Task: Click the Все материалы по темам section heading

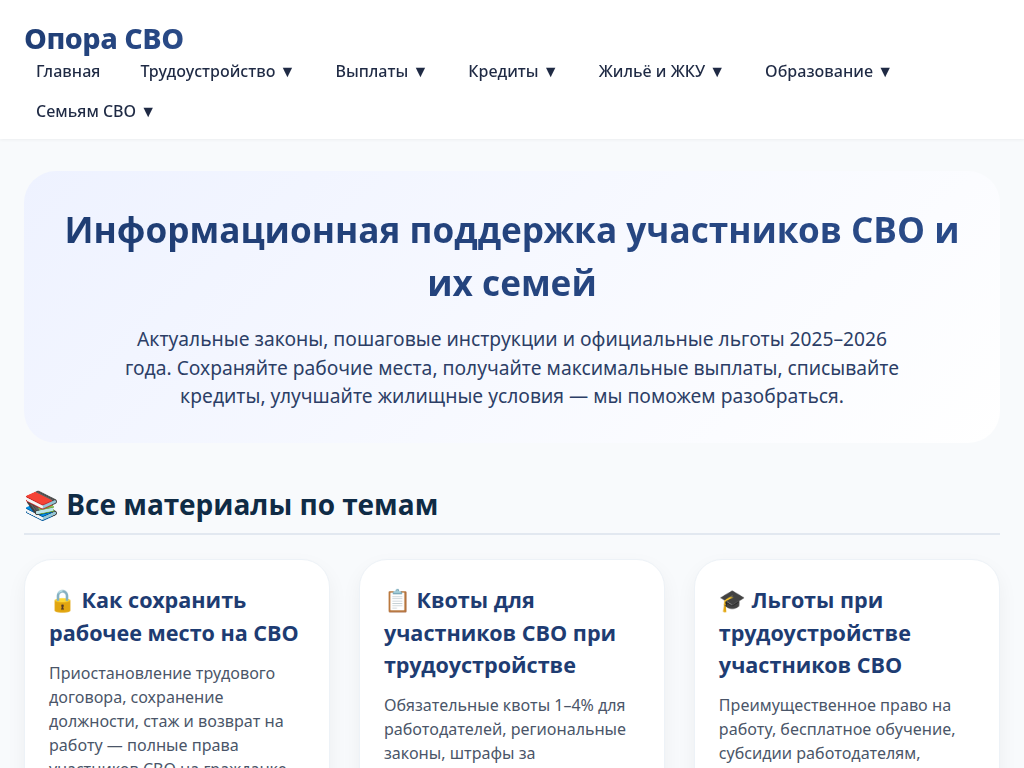Action: 231,505
